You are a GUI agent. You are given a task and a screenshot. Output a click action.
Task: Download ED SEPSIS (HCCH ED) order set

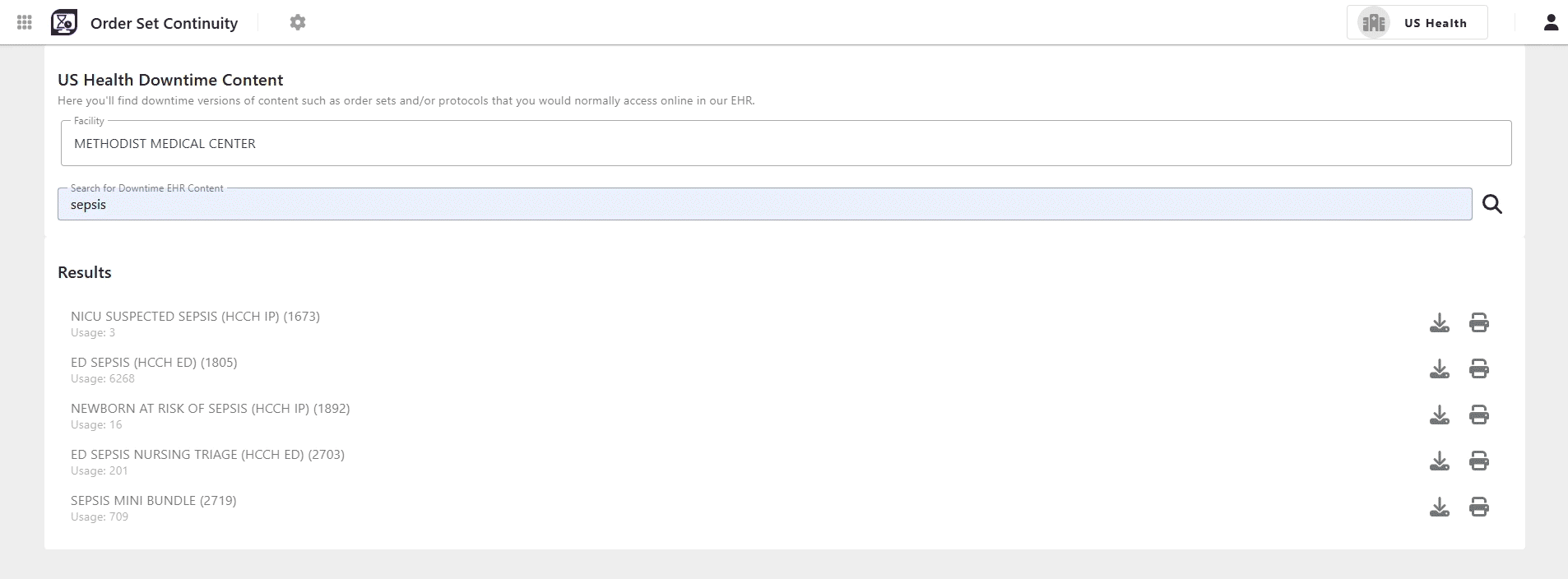click(x=1440, y=369)
